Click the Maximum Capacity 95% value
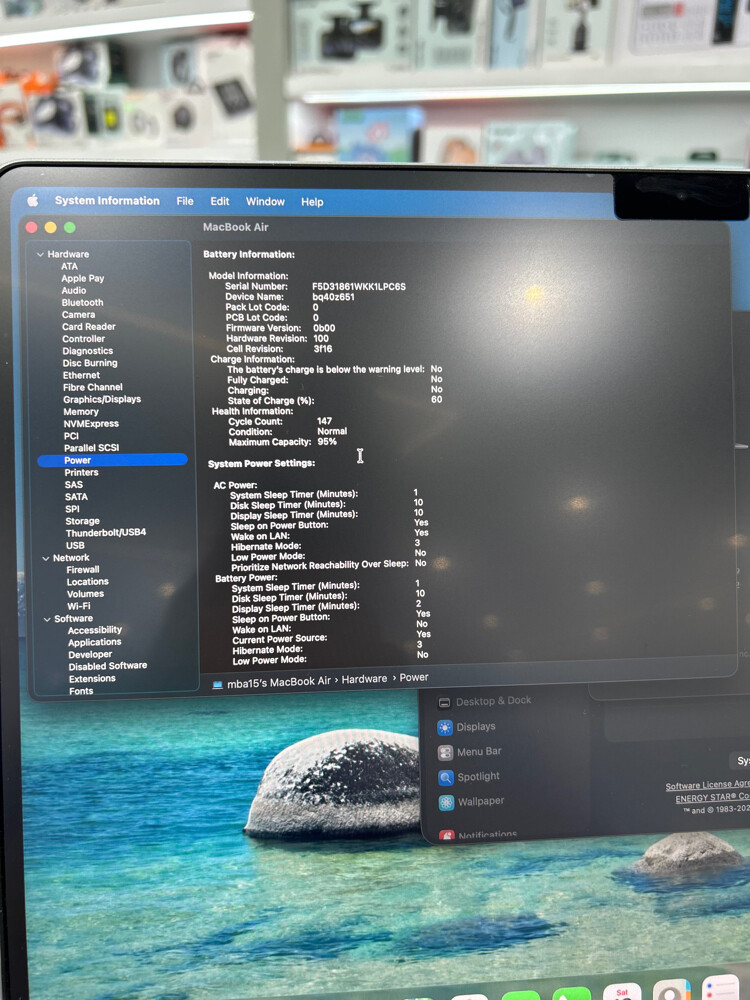The height and width of the screenshot is (1000, 750). [x=327, y=441]
